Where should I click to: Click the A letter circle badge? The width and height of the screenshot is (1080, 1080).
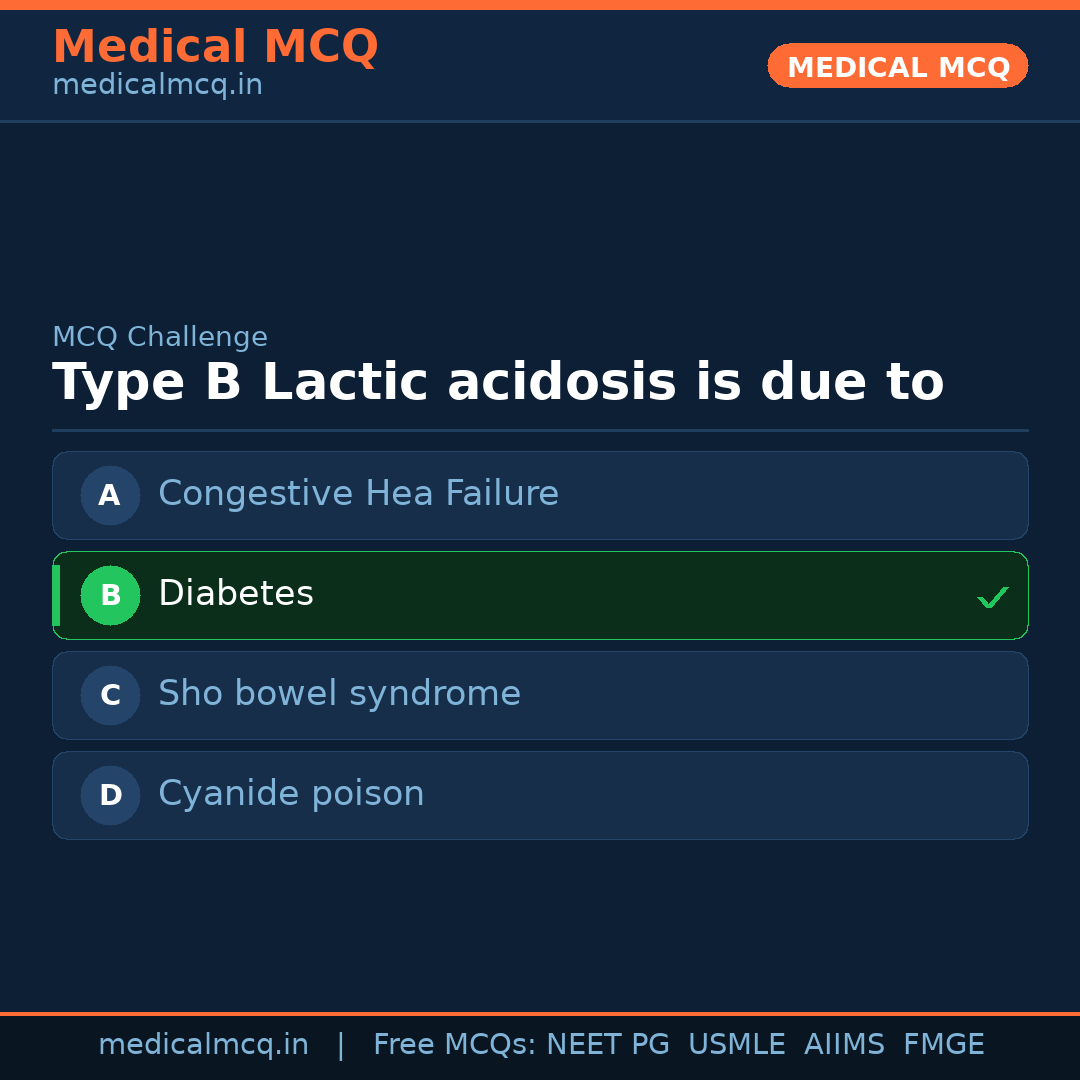(x=110, y=495)
